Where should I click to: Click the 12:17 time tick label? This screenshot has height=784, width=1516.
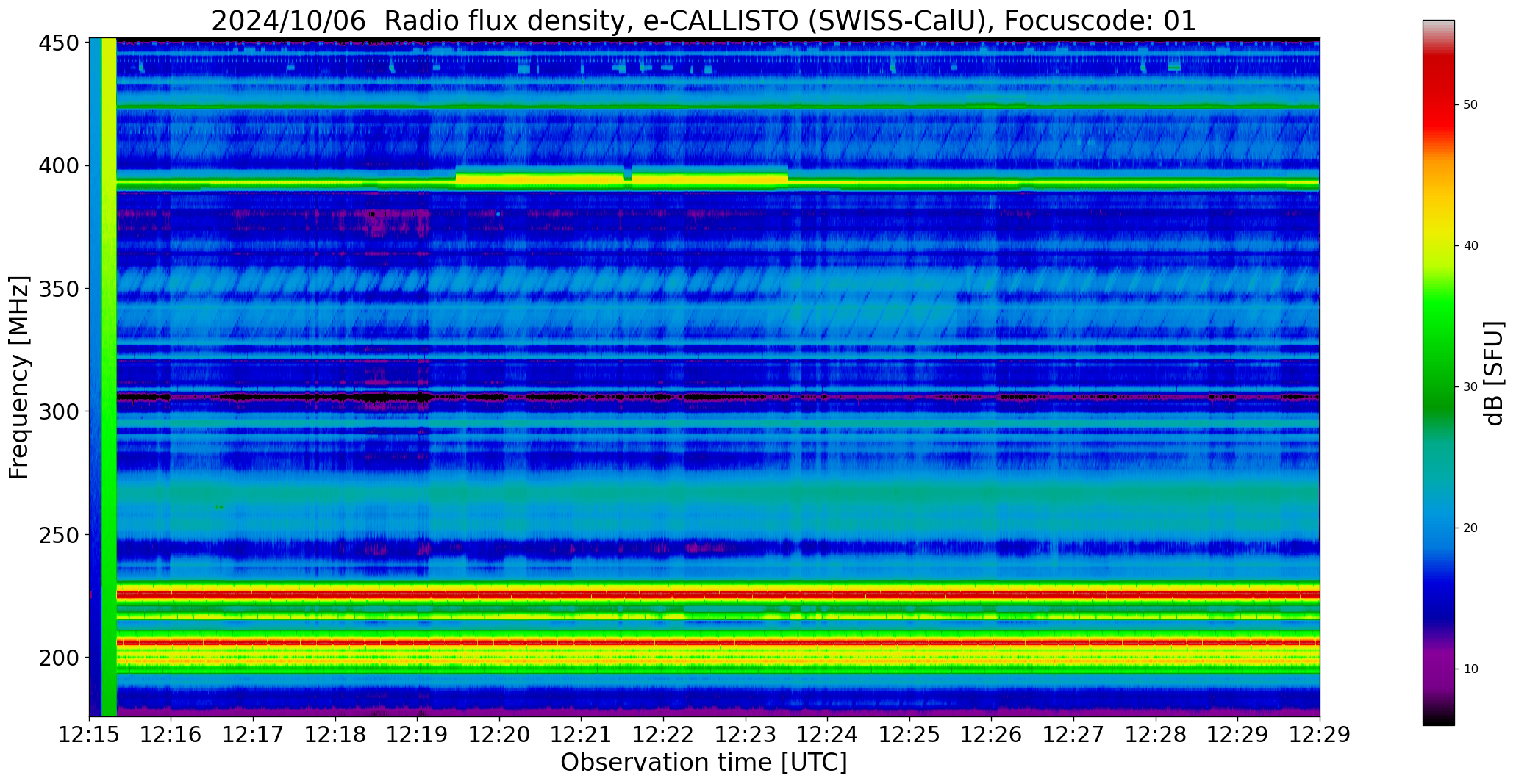pos(253,734)
